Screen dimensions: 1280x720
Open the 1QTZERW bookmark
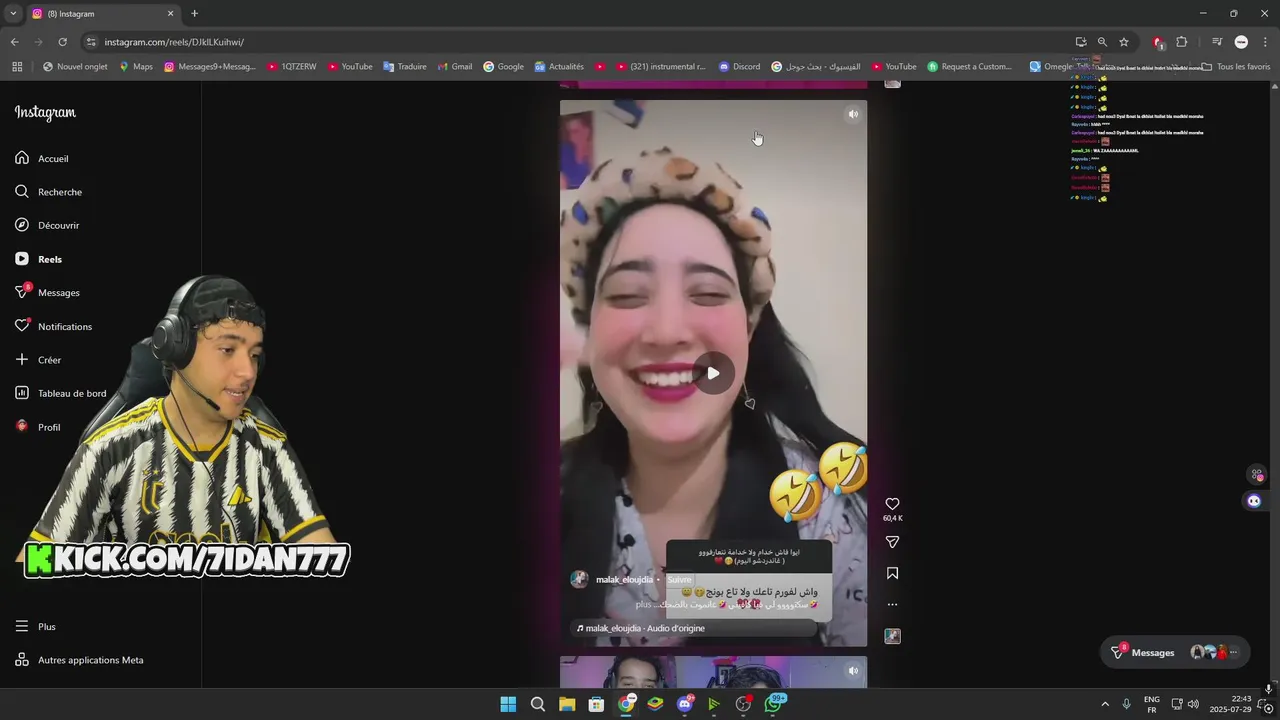(x=292, y=67)
